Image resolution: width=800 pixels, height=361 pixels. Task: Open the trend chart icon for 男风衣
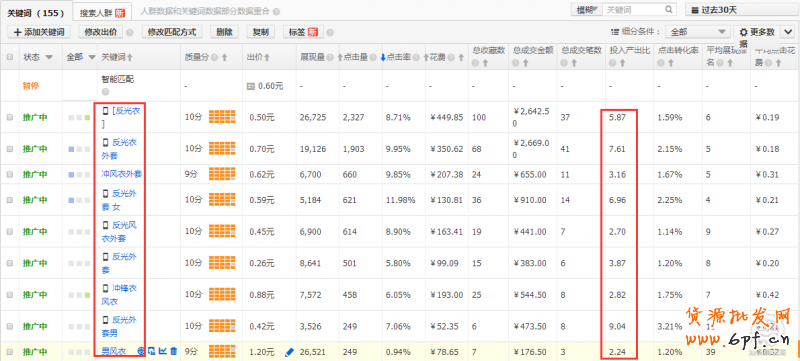pyautogui.click(x=163, y=351)
